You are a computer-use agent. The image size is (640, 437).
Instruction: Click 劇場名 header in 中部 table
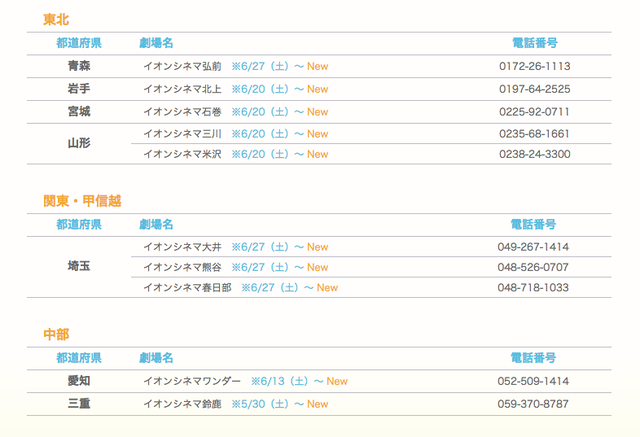(156, 358)
